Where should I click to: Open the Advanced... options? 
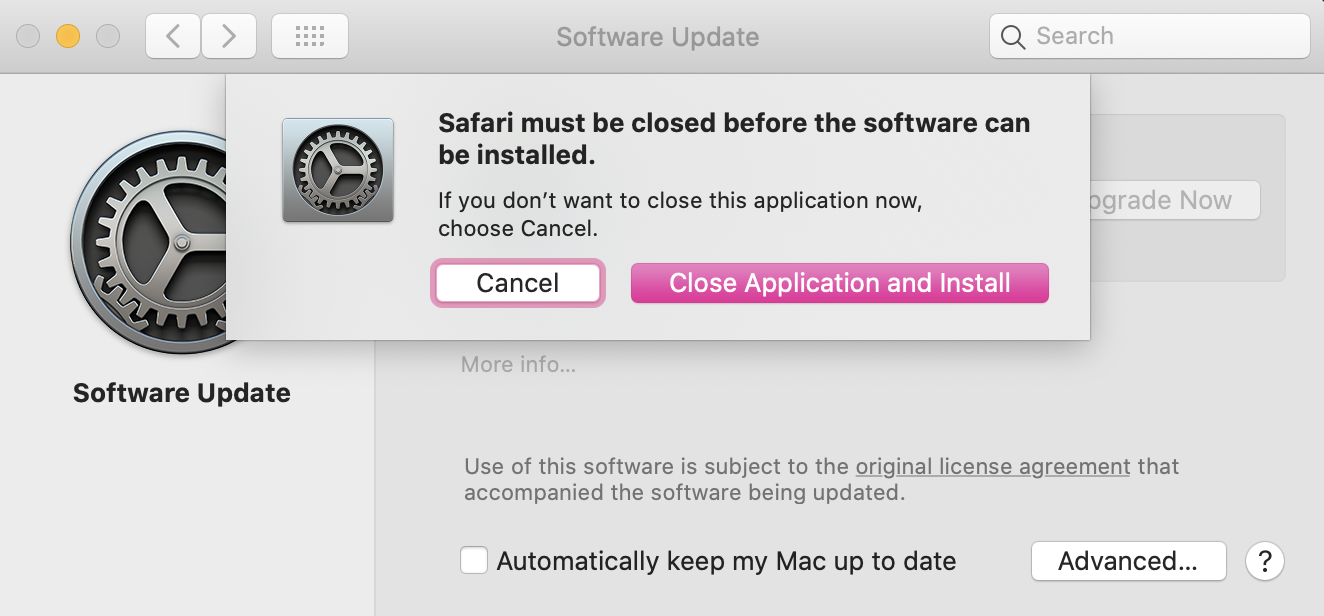point(1128,561)
